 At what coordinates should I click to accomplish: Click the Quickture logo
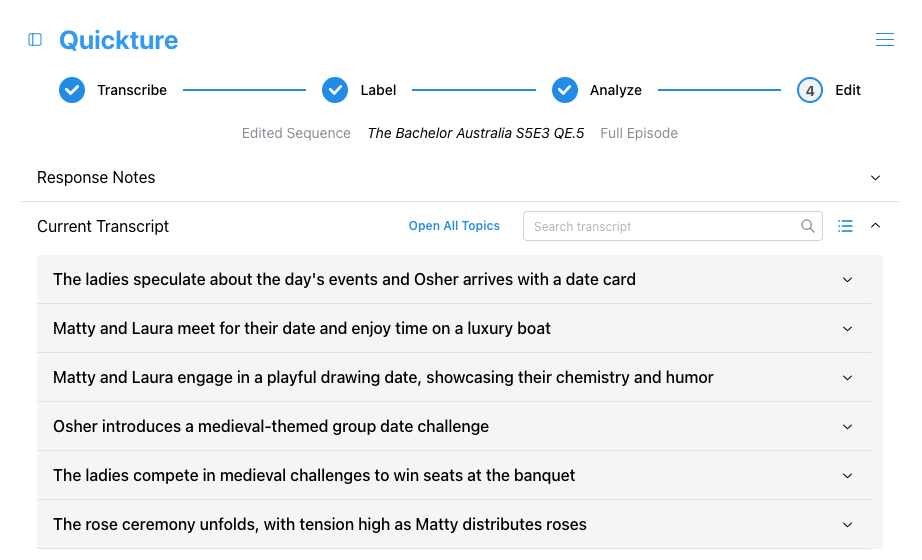click(119, 40)
